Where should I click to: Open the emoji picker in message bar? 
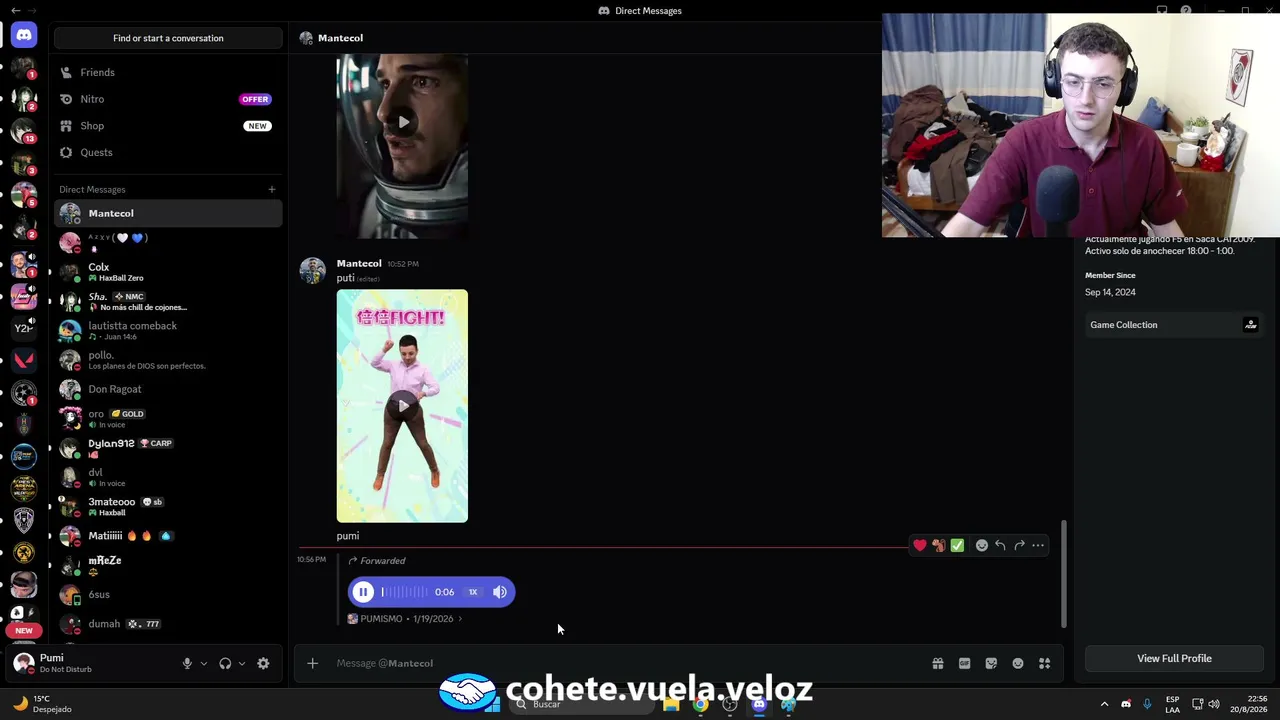click(x=1018, y=663)
